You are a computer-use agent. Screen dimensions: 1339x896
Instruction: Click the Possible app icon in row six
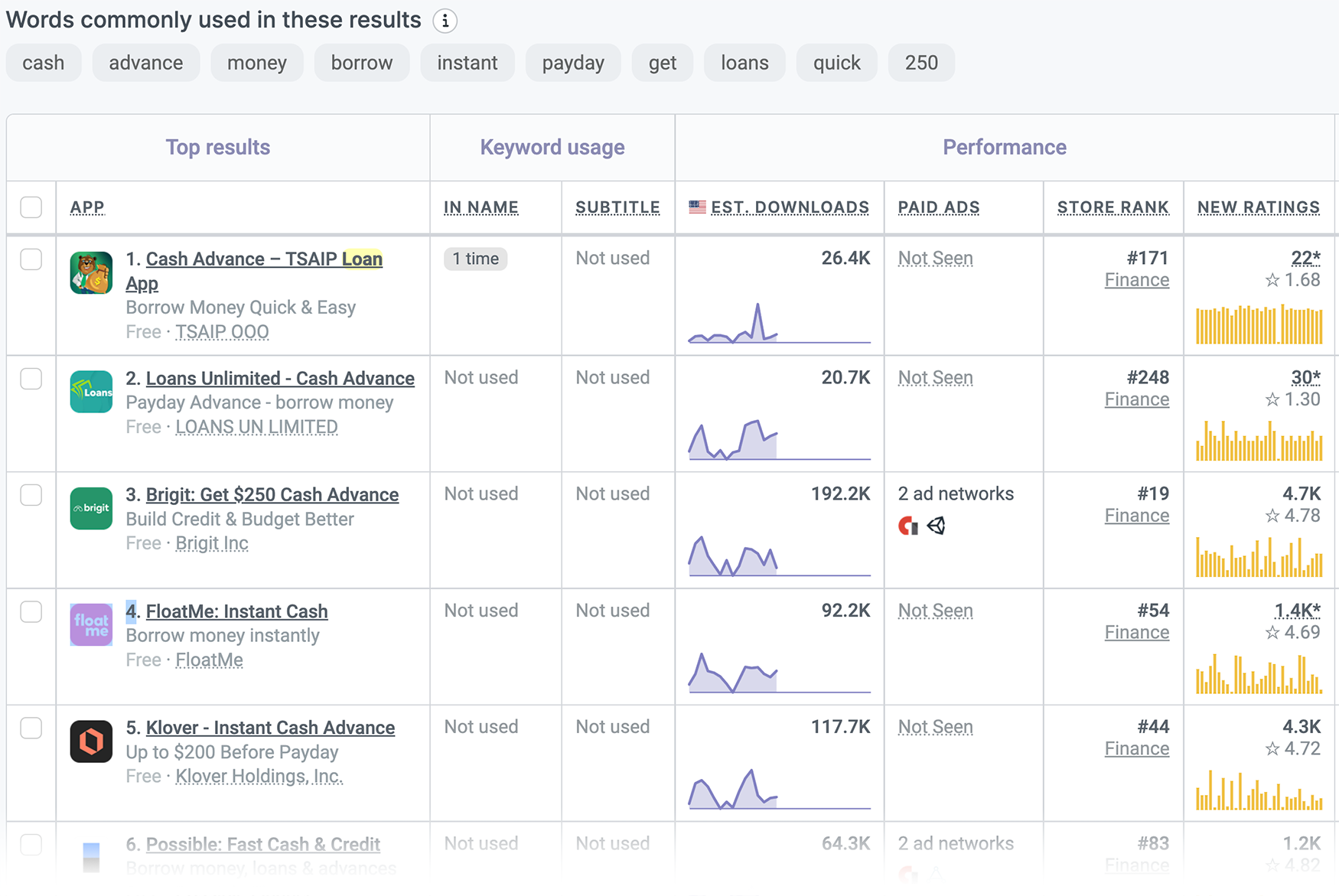tap(90, 857)
